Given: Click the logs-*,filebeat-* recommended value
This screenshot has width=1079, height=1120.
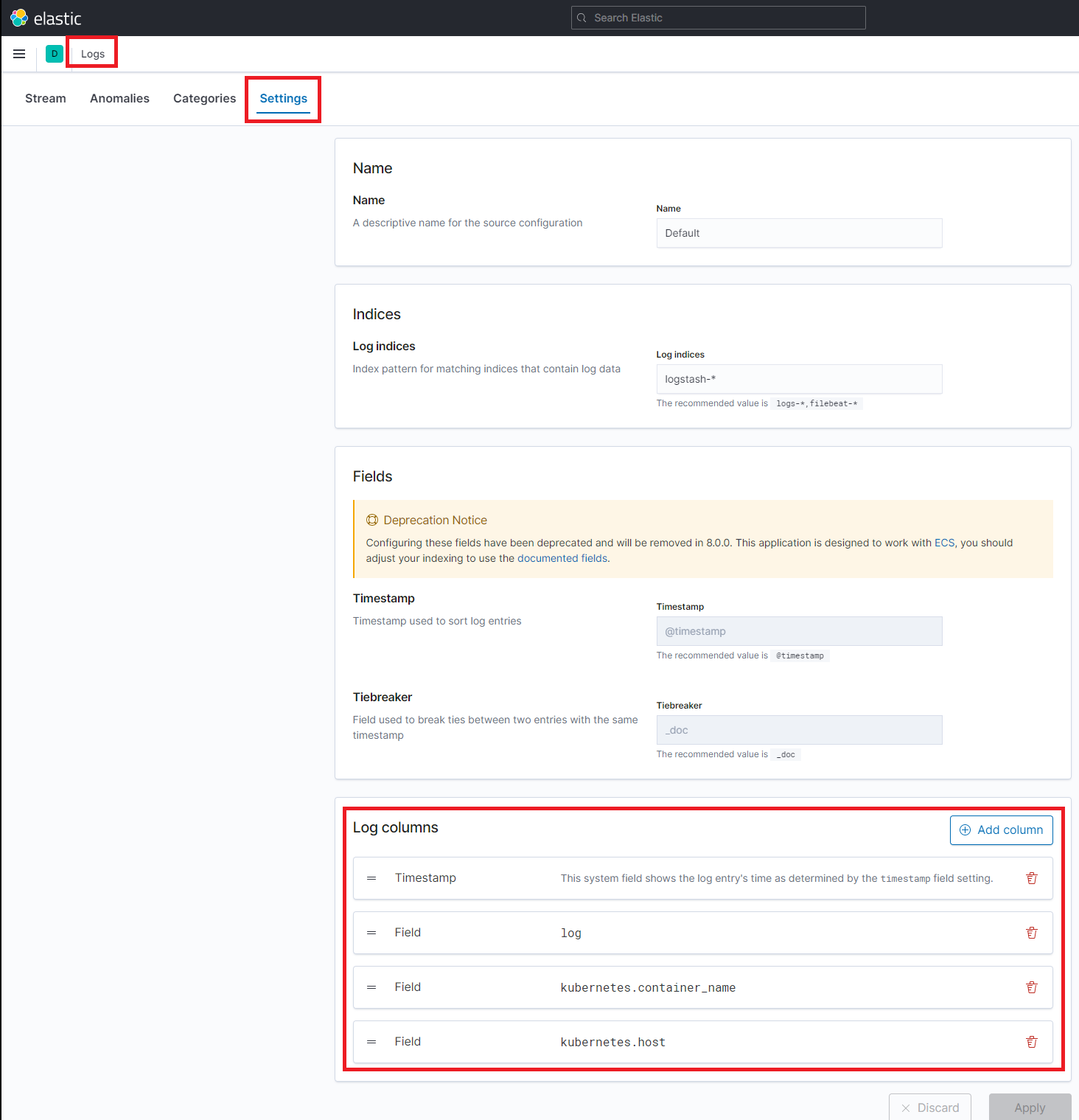Looking at the screenshot, I should point(817,403).
